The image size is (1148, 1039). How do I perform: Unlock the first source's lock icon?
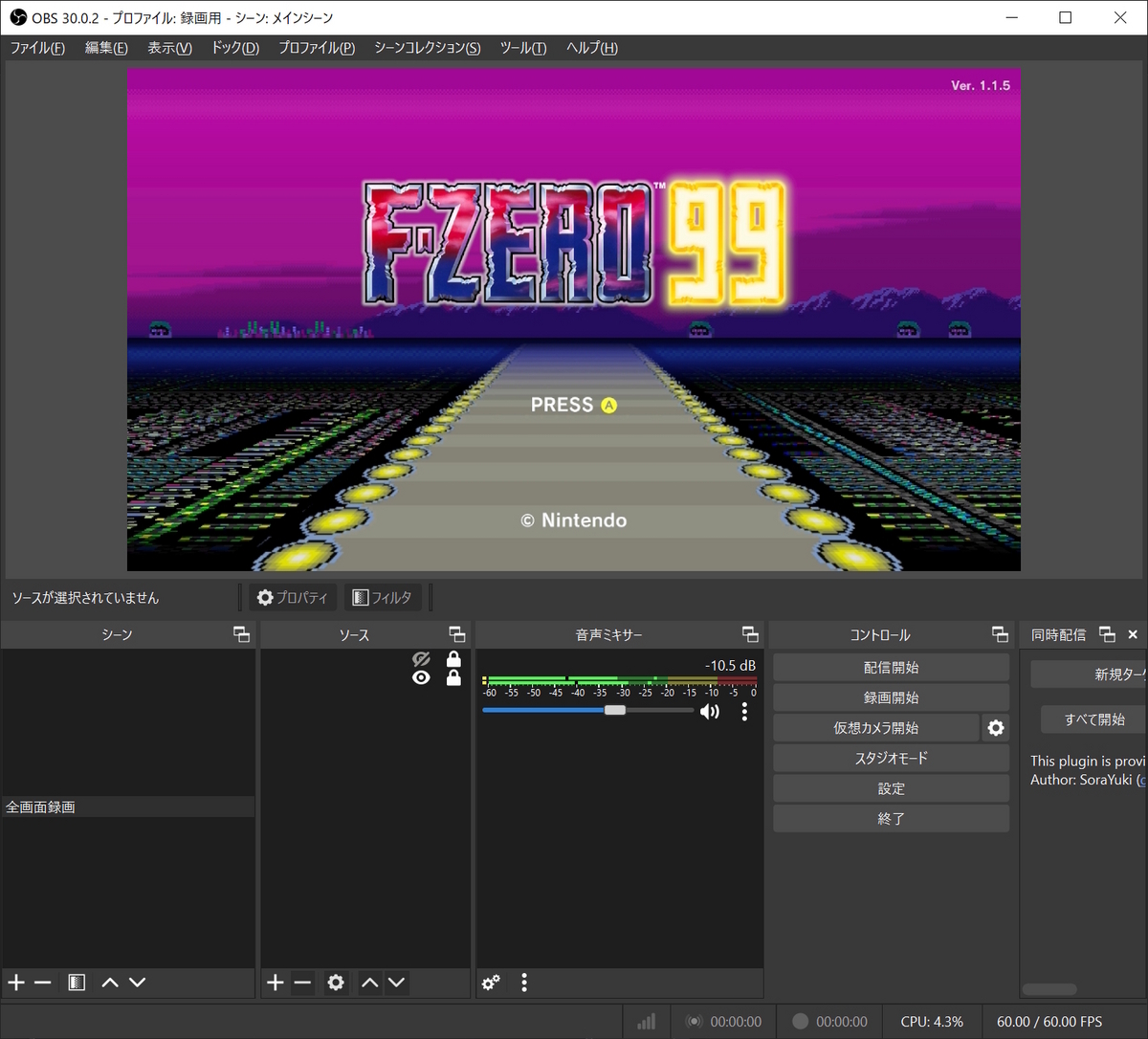[x=453, y=659]
